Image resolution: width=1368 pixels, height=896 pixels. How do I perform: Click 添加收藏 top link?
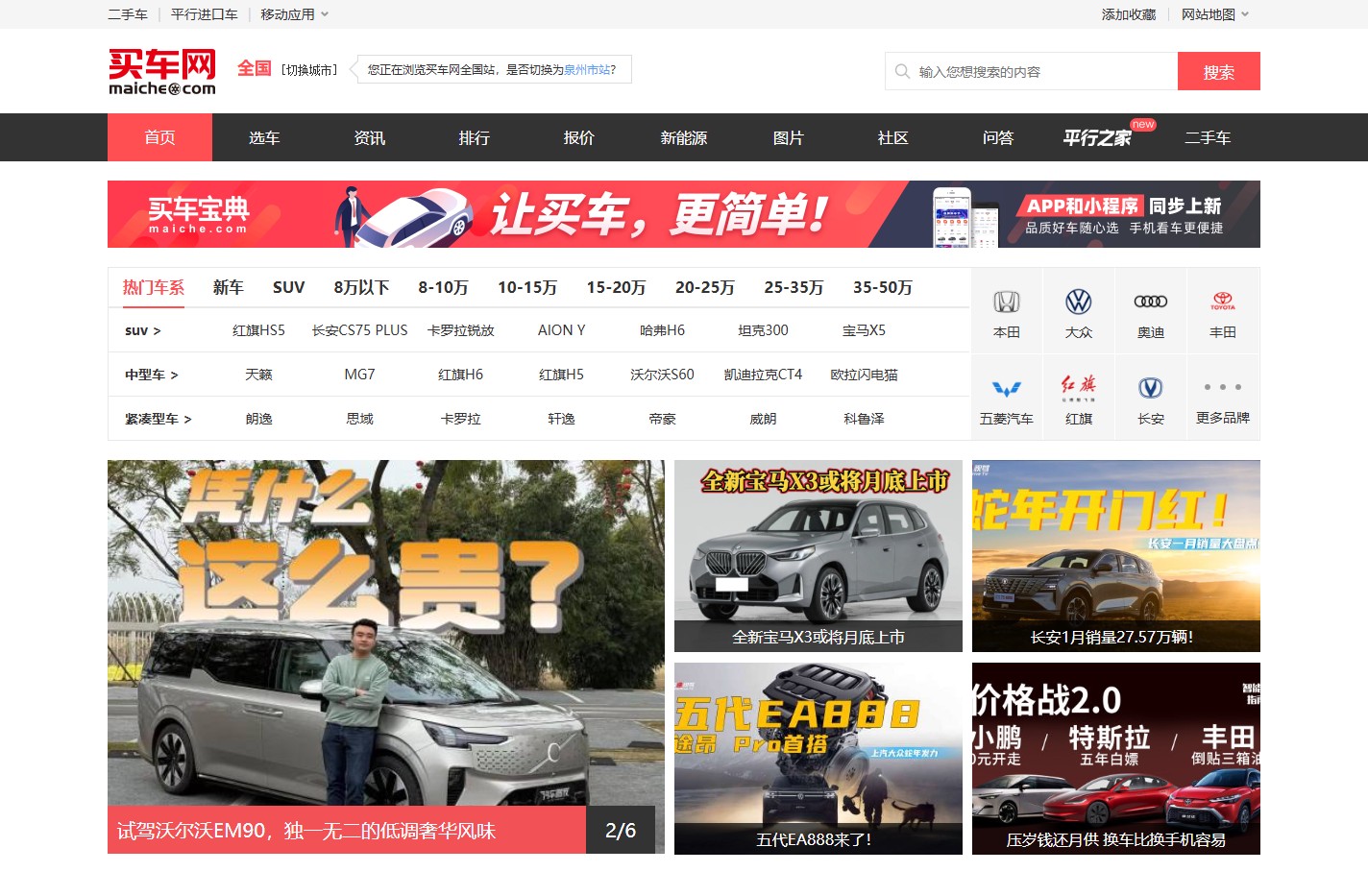pos(1129,14)
